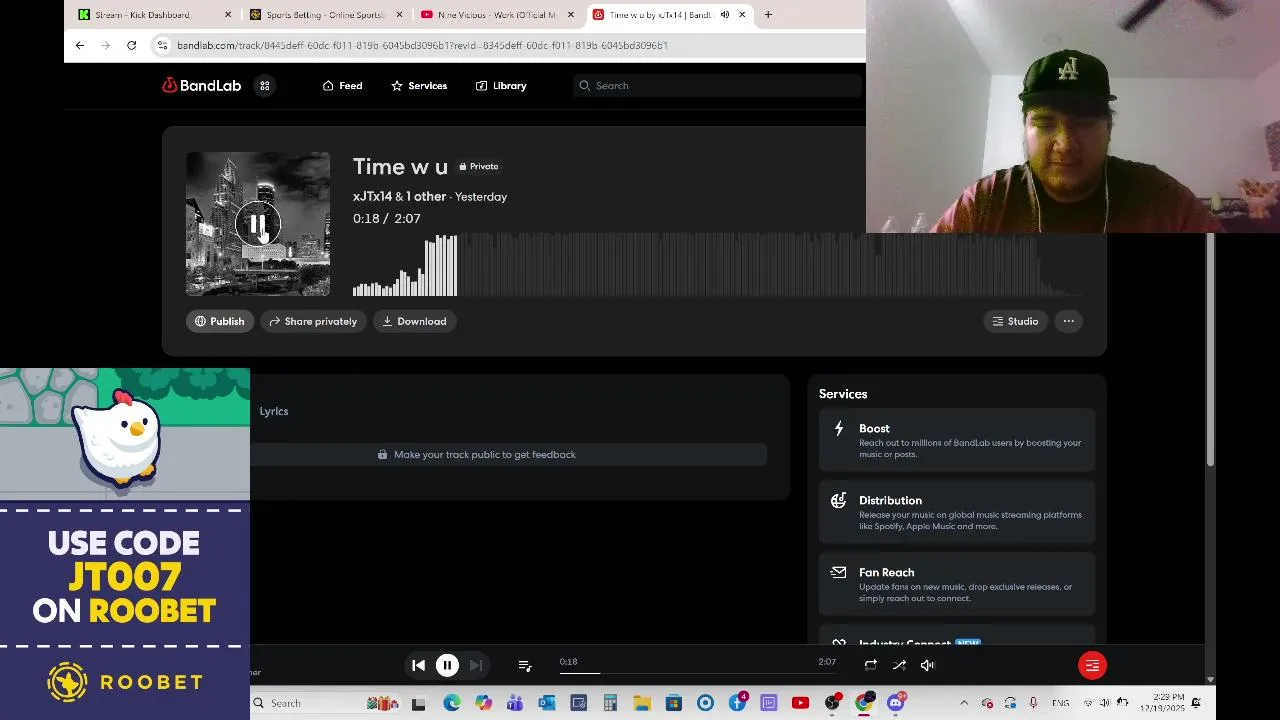Mute the BandLab tab audio icon
1280x720 pixels.
[725, 15]
